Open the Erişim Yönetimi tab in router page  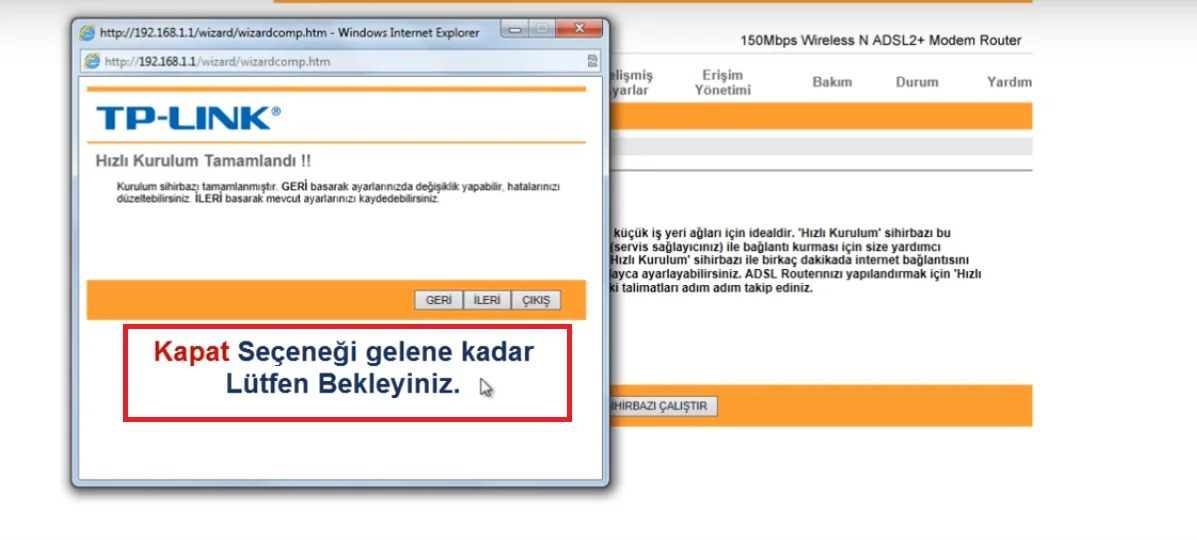point(722,82)
